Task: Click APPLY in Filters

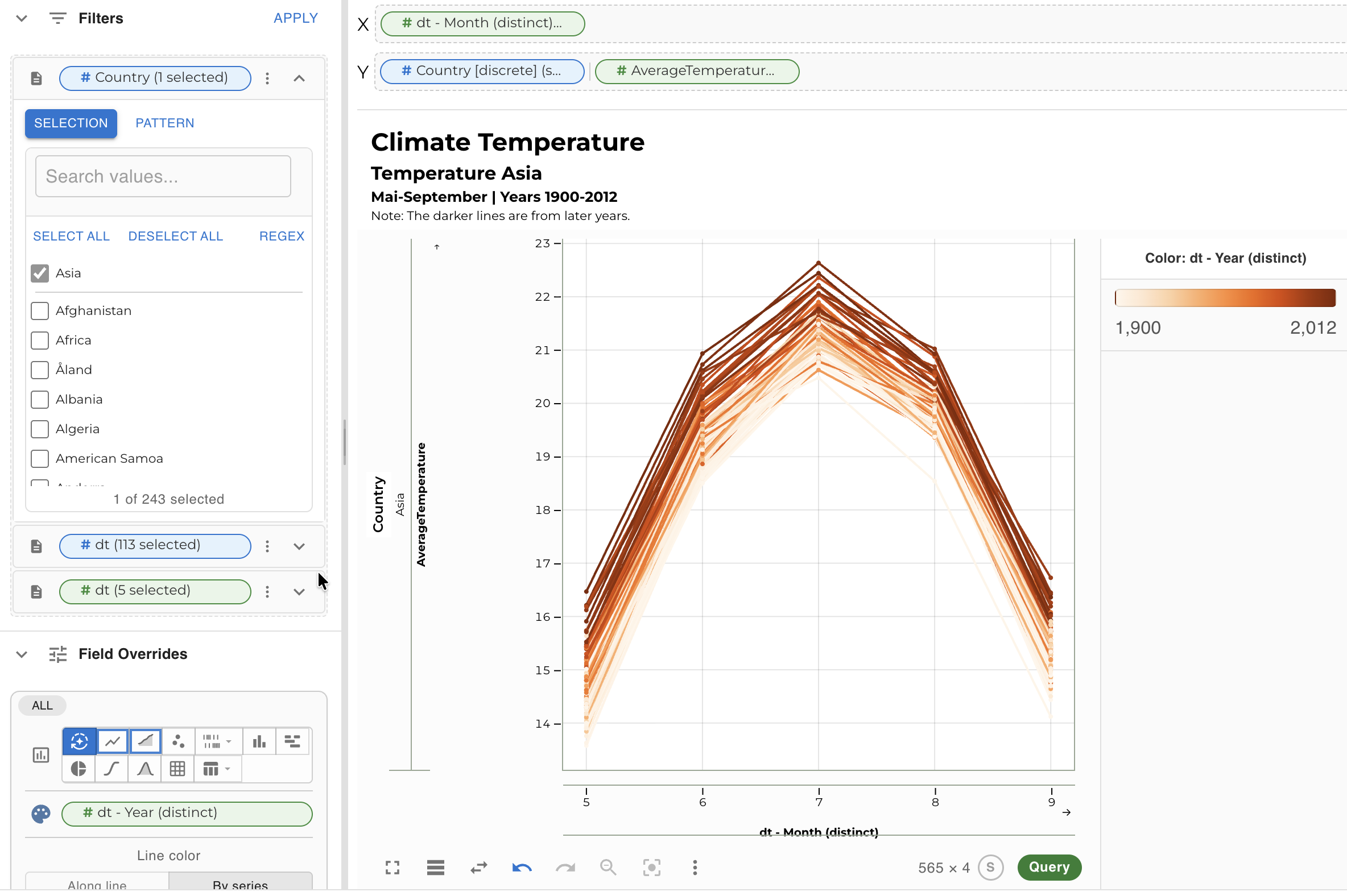Action: click(296, 18)
